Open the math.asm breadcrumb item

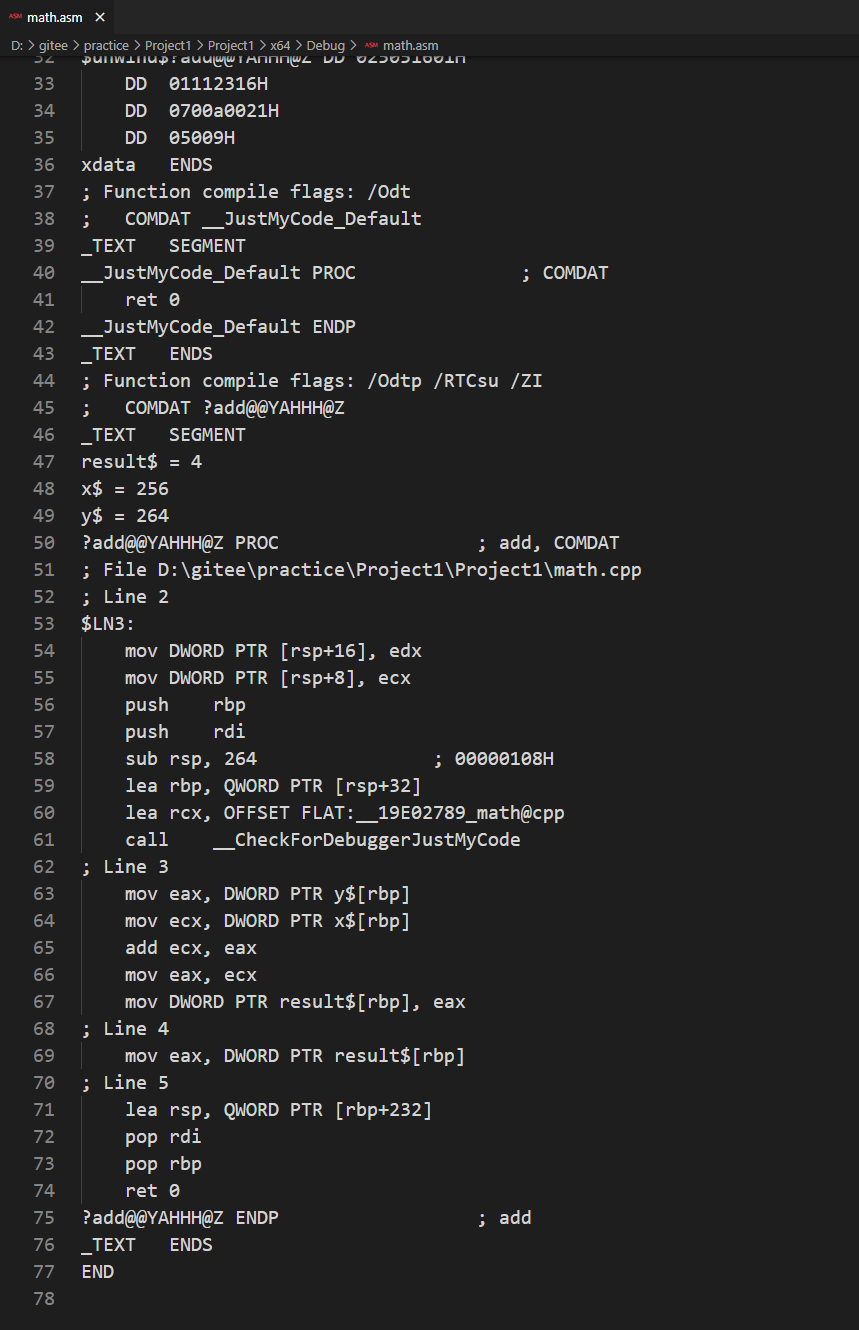pyautogui.click(x=410, y=45)
